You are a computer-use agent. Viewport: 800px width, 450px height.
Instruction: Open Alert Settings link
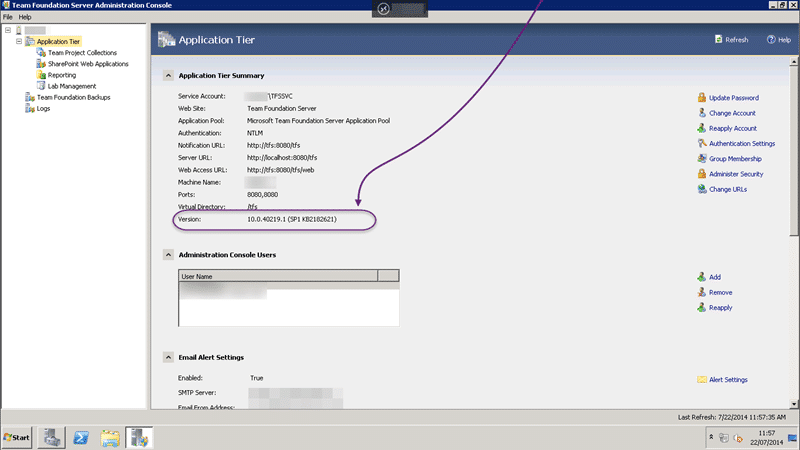[x=728, y=380]
